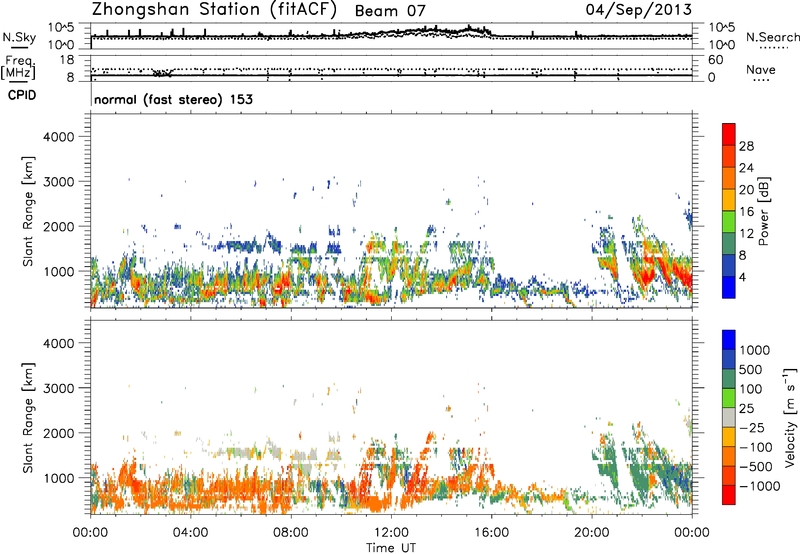Screen dimensions: 800x554
Task: Pick the yellow segment of Power colorbar
Action: (x=729, y=199)
